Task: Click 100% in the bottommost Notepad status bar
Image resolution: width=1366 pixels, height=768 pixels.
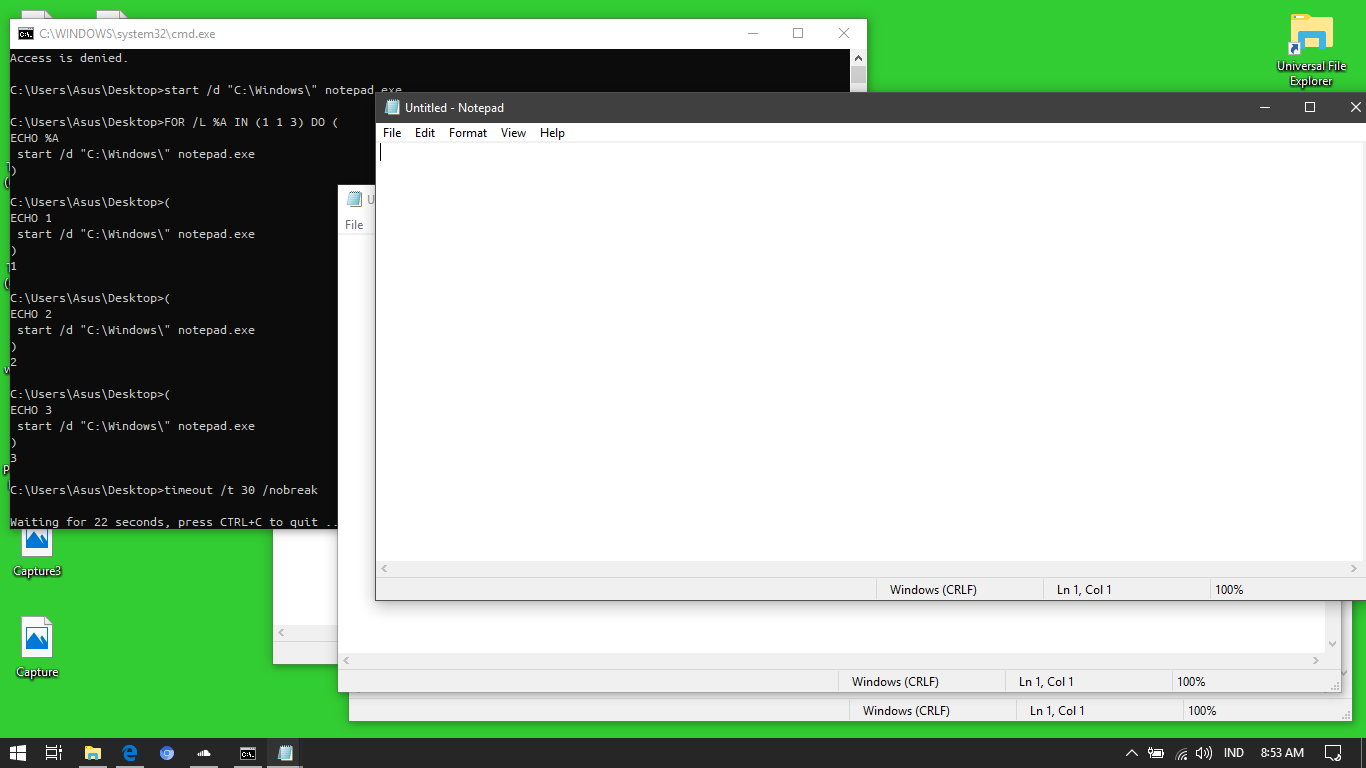Action: [x=1202, y=711]
